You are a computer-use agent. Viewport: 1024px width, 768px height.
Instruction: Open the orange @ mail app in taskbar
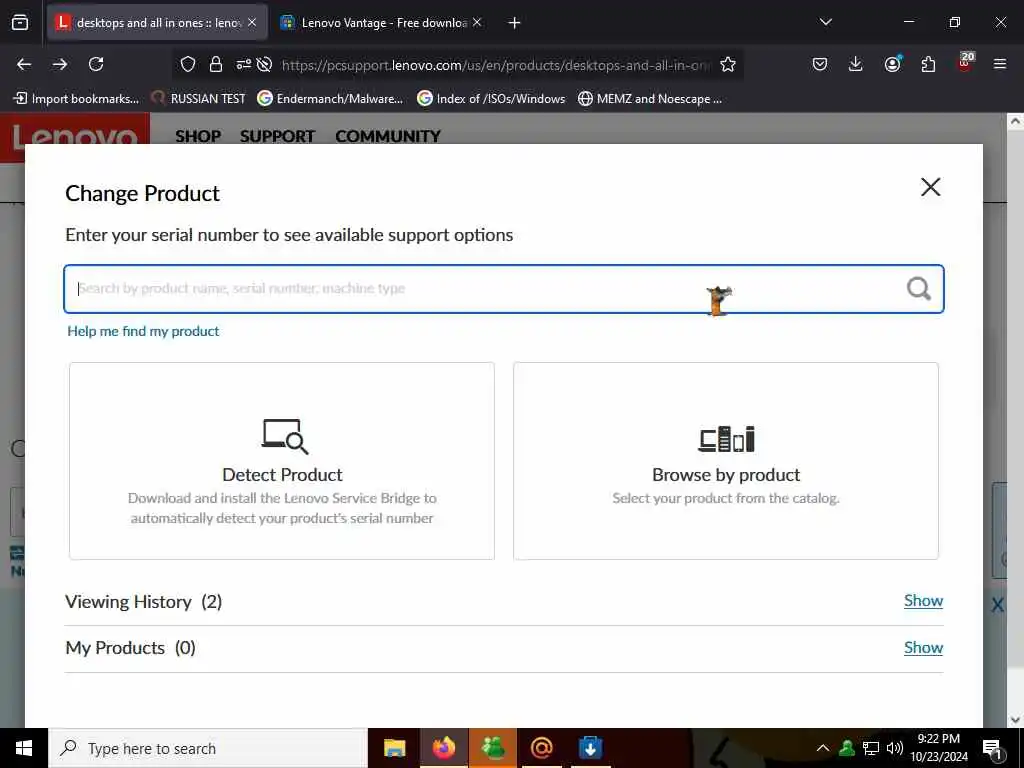(x=541, y=748)
